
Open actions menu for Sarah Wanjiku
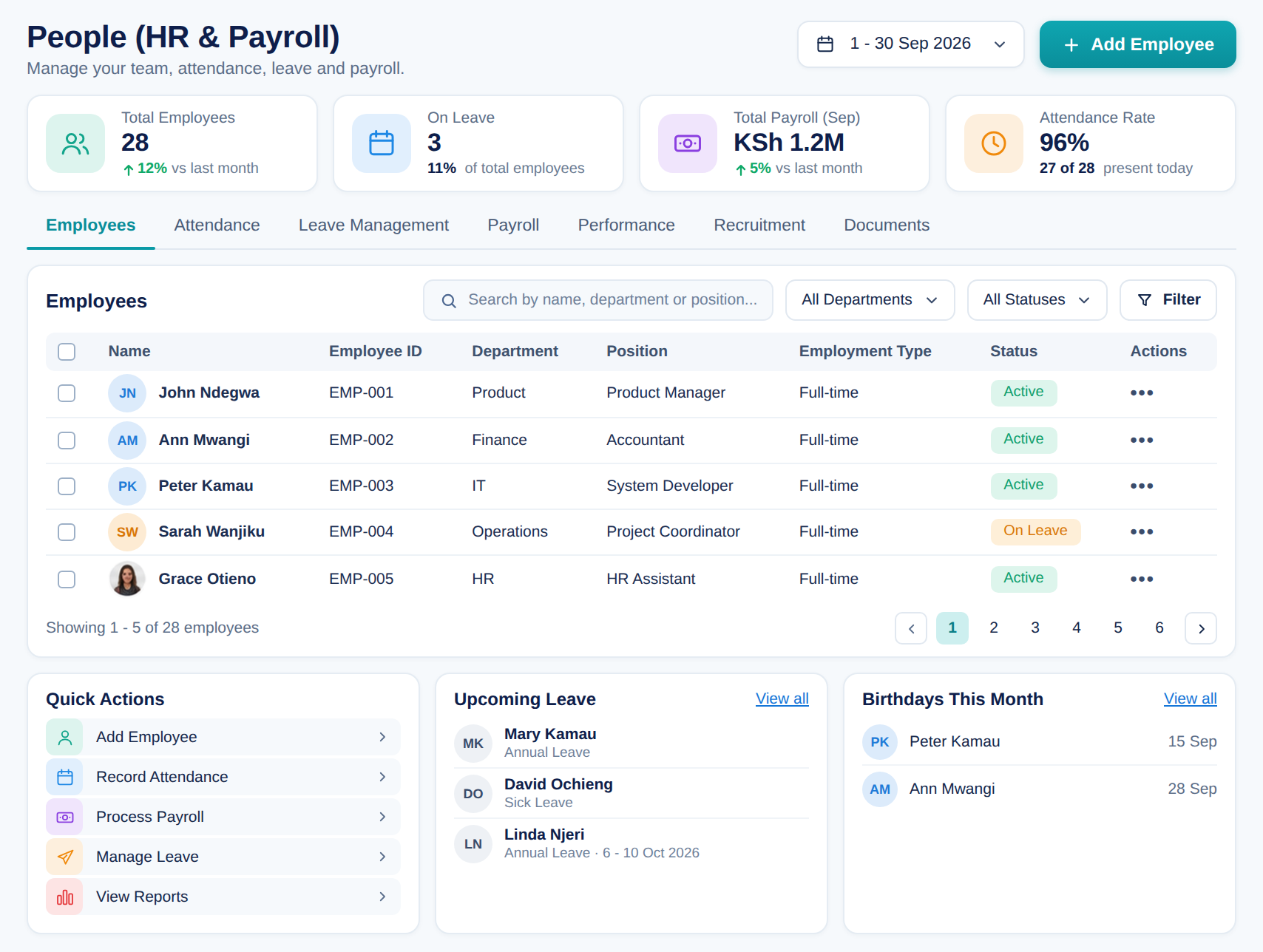[x=1142, y=532]
